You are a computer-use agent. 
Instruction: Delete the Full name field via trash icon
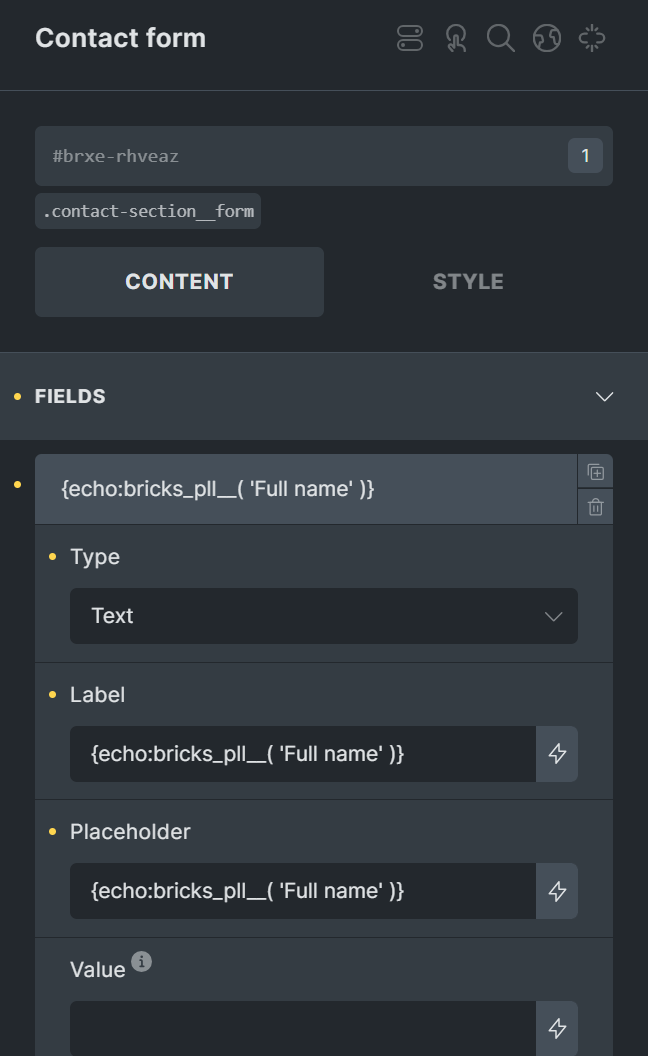(x=595, y=506)
